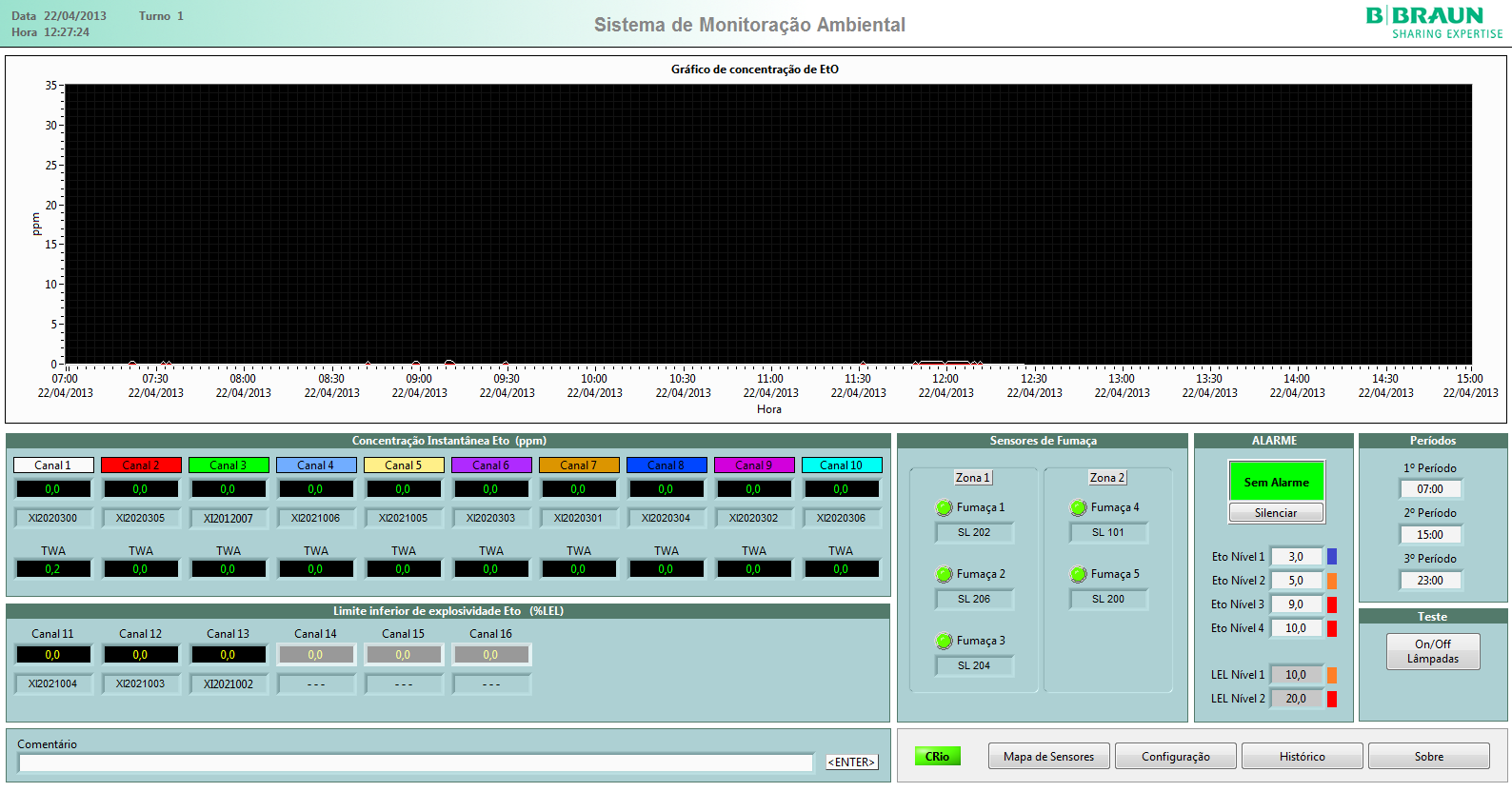Click the LEL Nível 1 value field
The height and width of the screenshot is (792, 1512).
coord(1297,675)
